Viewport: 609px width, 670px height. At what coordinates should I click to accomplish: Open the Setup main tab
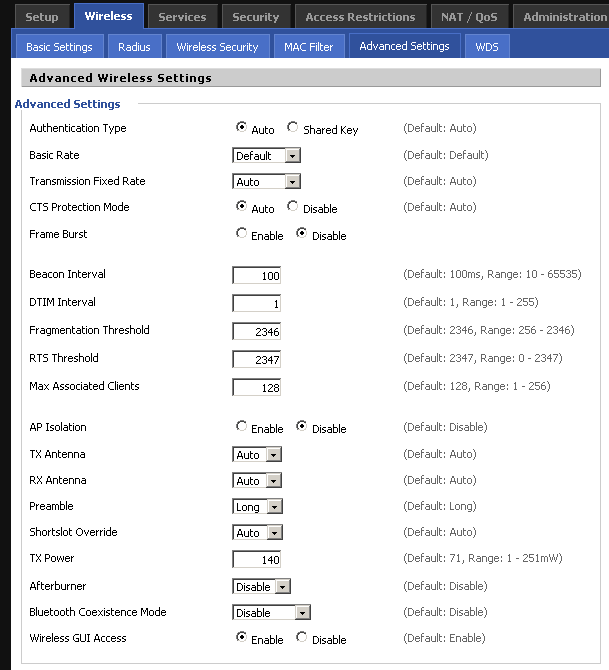click(42, 17)
